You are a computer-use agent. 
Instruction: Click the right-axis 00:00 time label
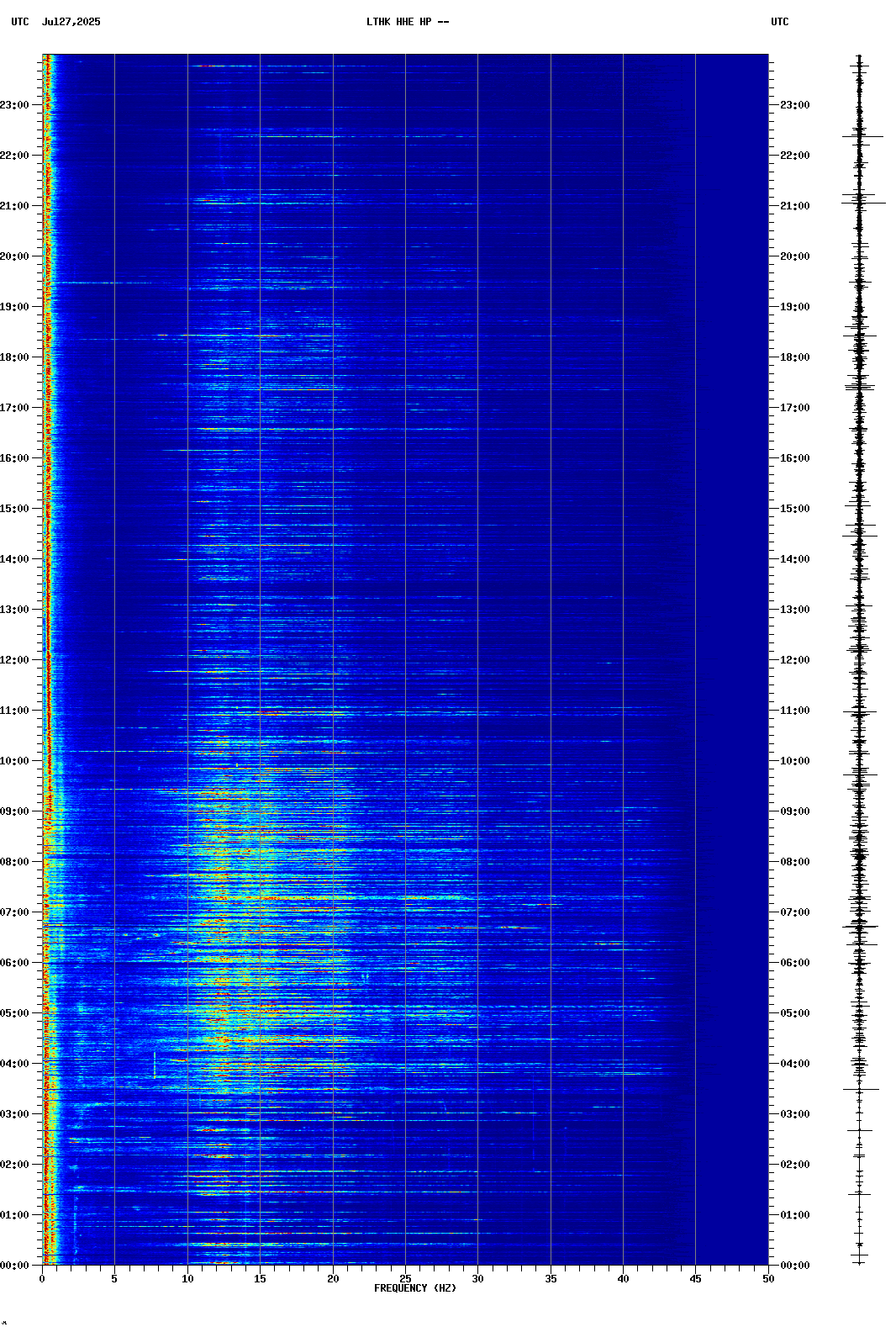[x=795, y=1266]
